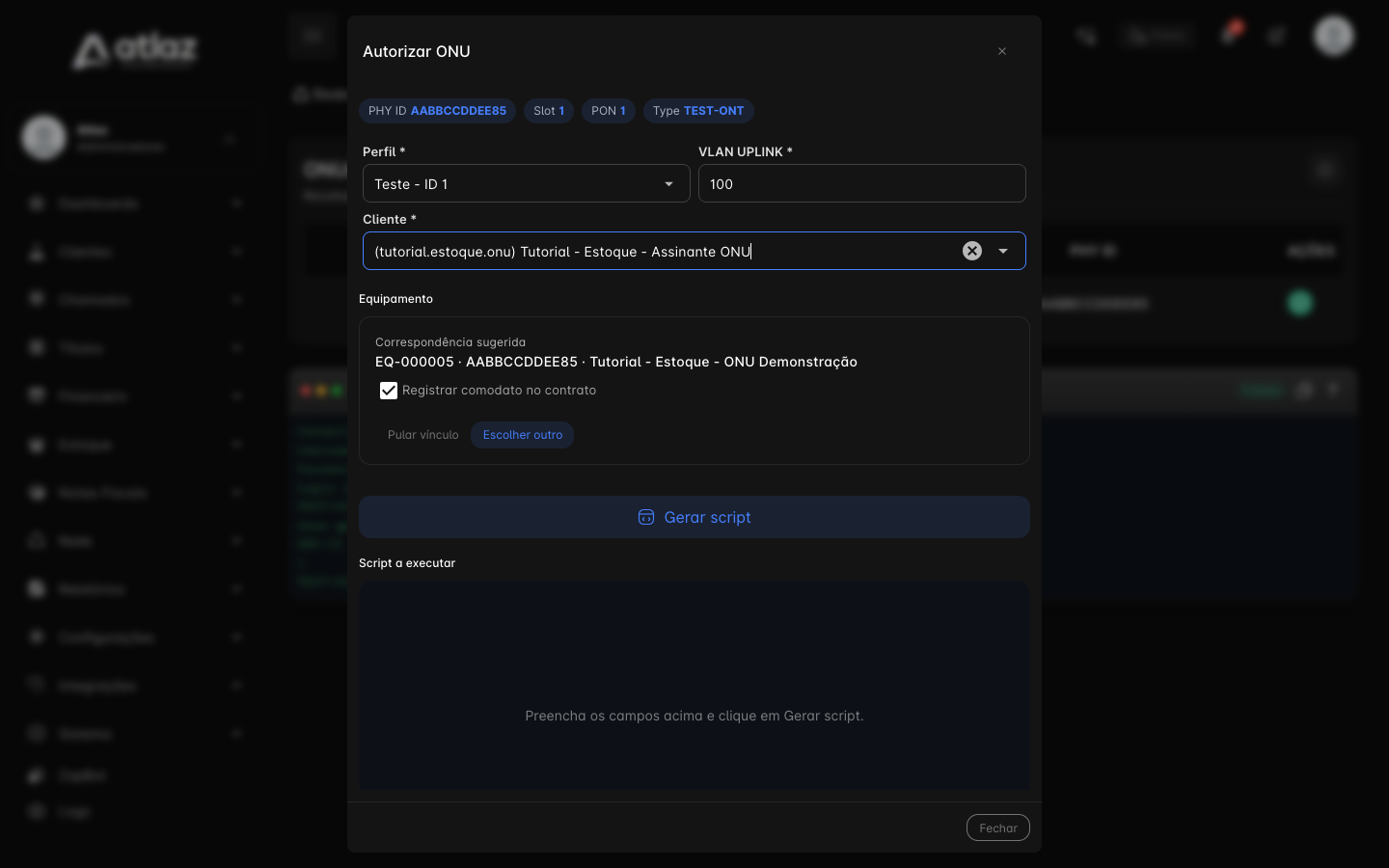Click the atlaz logo in the sidebar
The width and height of the screenshot is (1389, 868).
point(135,50)
